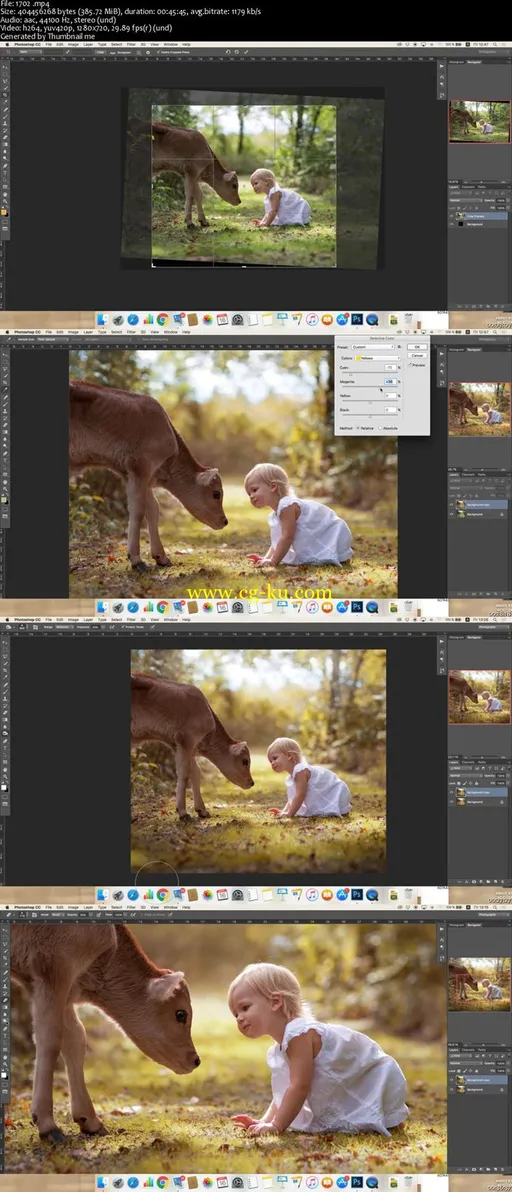The height and width of the screenshot is (1192, 512).
Task: Click Cancel in the Selective Color dialog
Action: (x=416, y=355)
